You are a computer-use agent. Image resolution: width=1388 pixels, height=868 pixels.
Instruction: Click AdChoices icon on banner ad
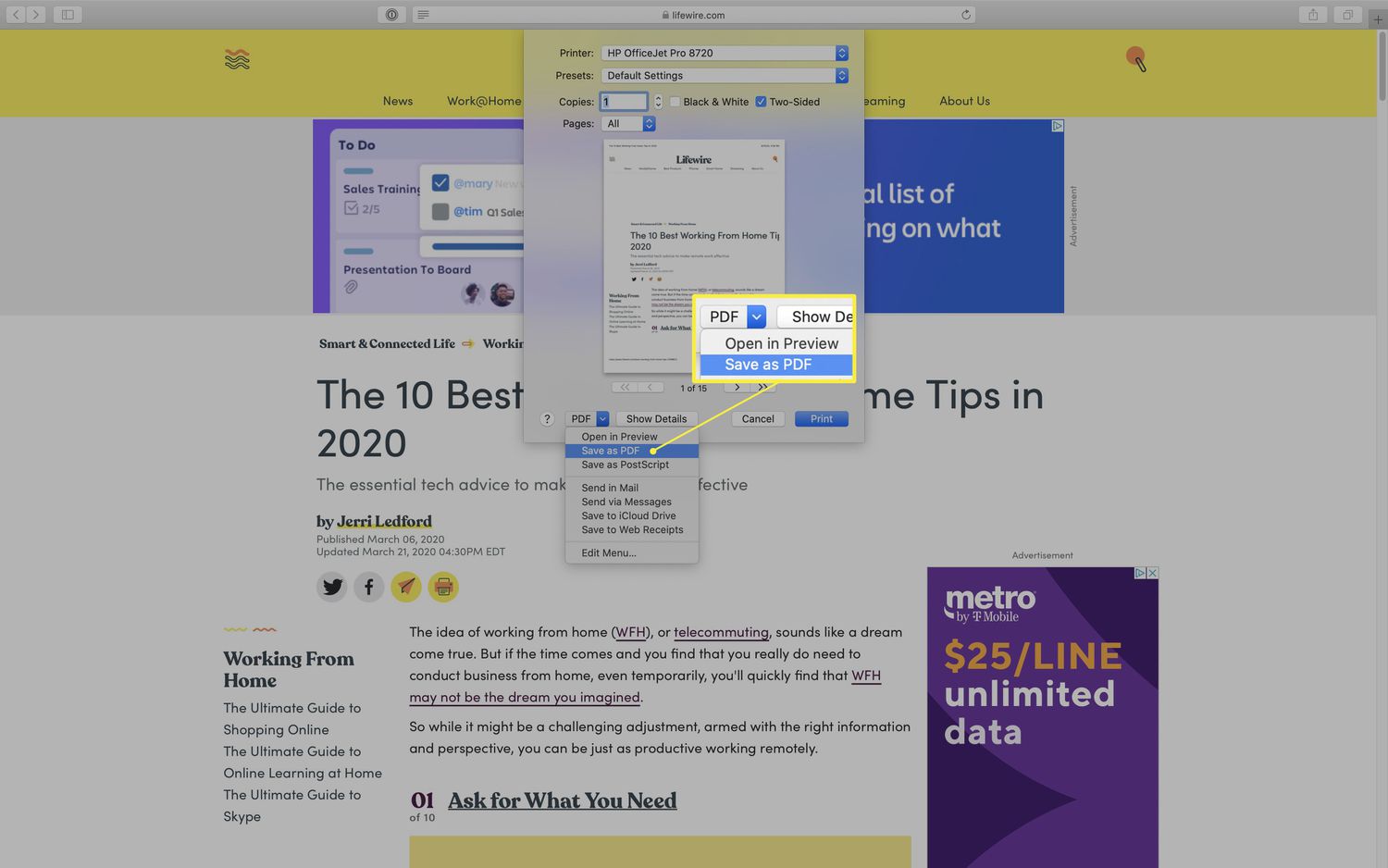tap(1058, 126)
